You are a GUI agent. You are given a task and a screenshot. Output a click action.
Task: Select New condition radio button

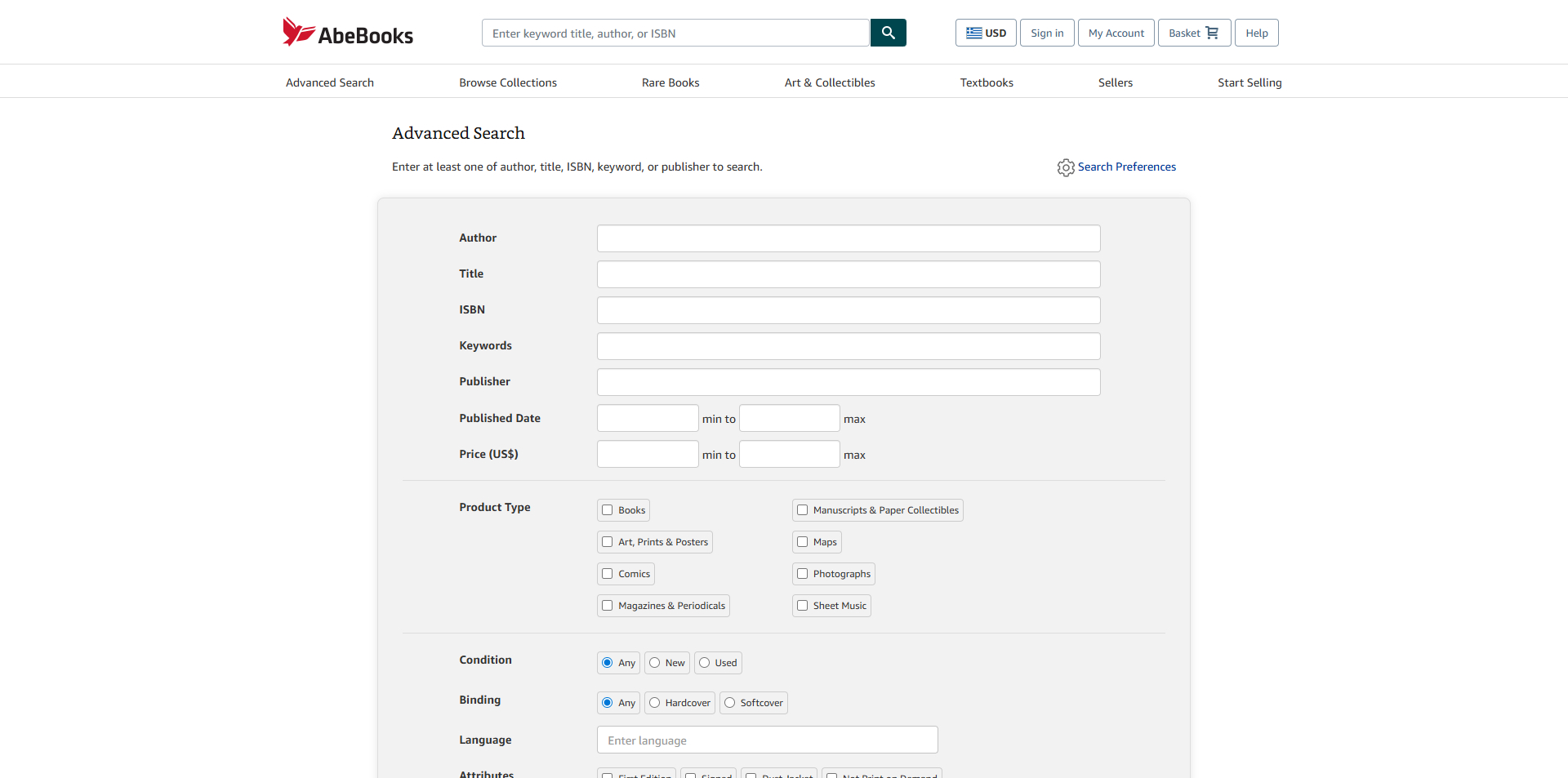pos(655,663)
